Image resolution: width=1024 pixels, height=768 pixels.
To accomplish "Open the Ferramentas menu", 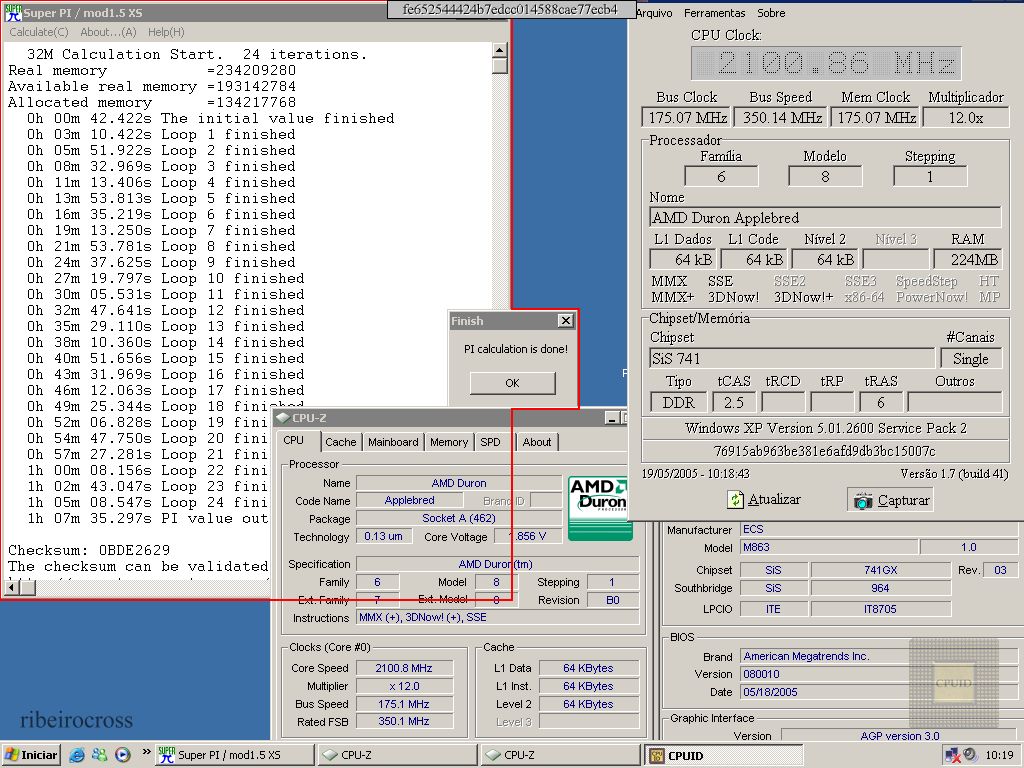I will click(714, 13).
